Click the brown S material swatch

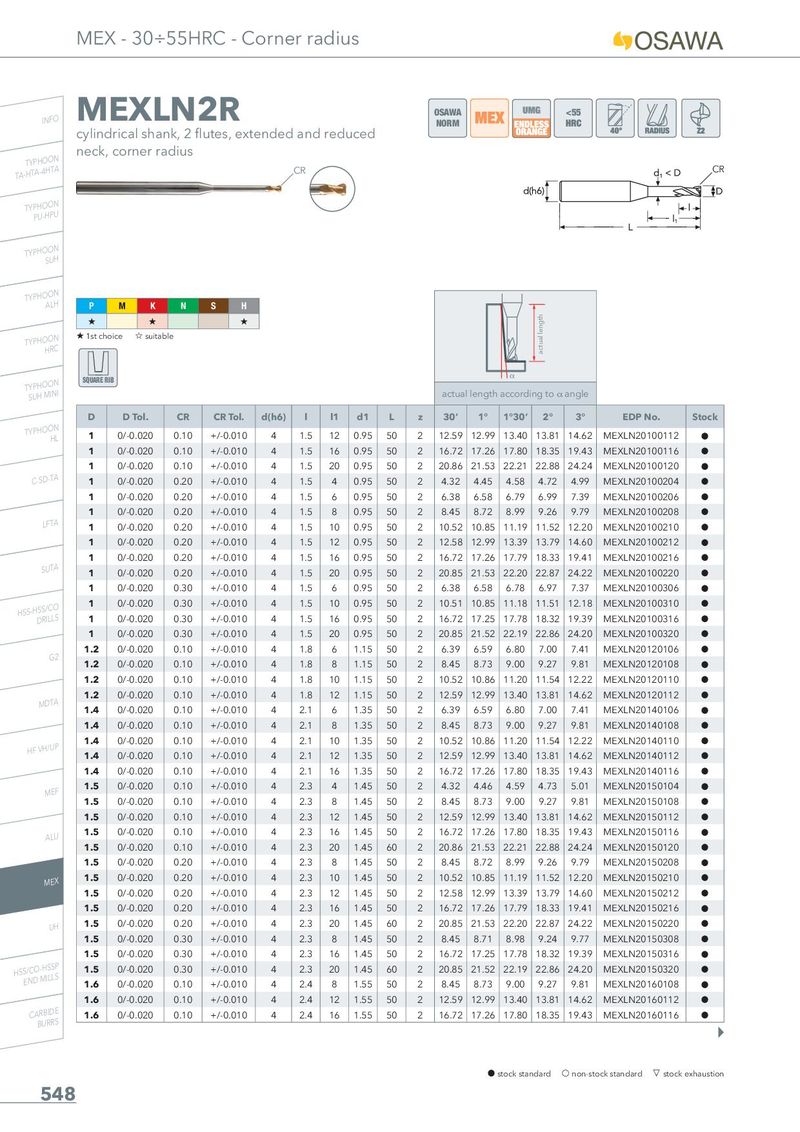[x=213, y=306]
